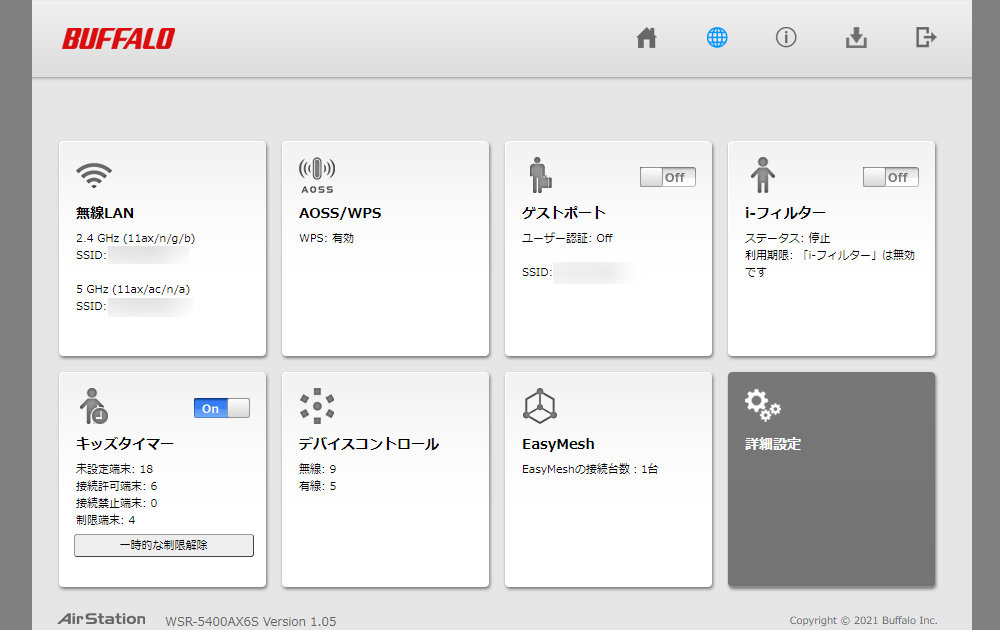Click the WSR-5400AX6S Version 1.05 text
Screen dimensions: 1000x630
click(x=251, y=621)
